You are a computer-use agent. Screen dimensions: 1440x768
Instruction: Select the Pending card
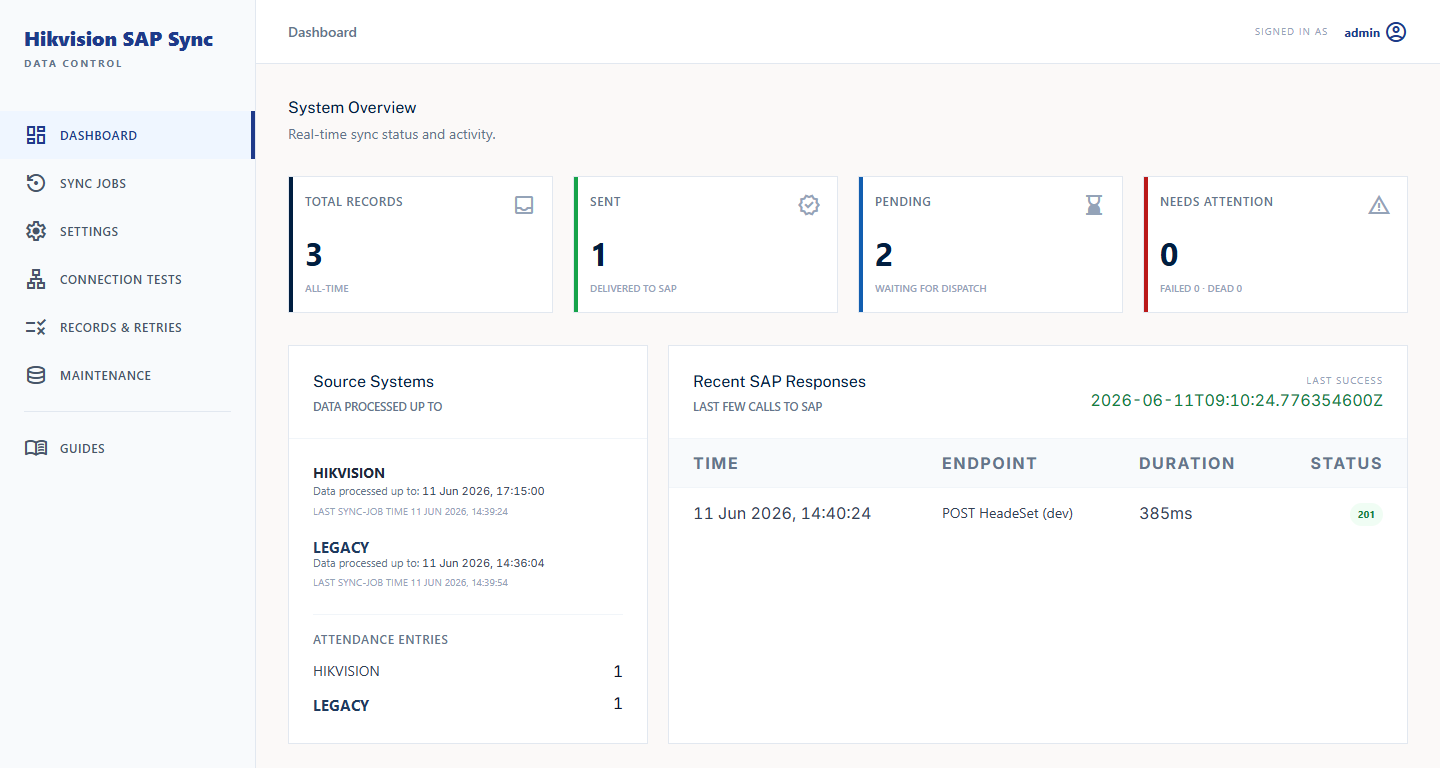[991, 245]
